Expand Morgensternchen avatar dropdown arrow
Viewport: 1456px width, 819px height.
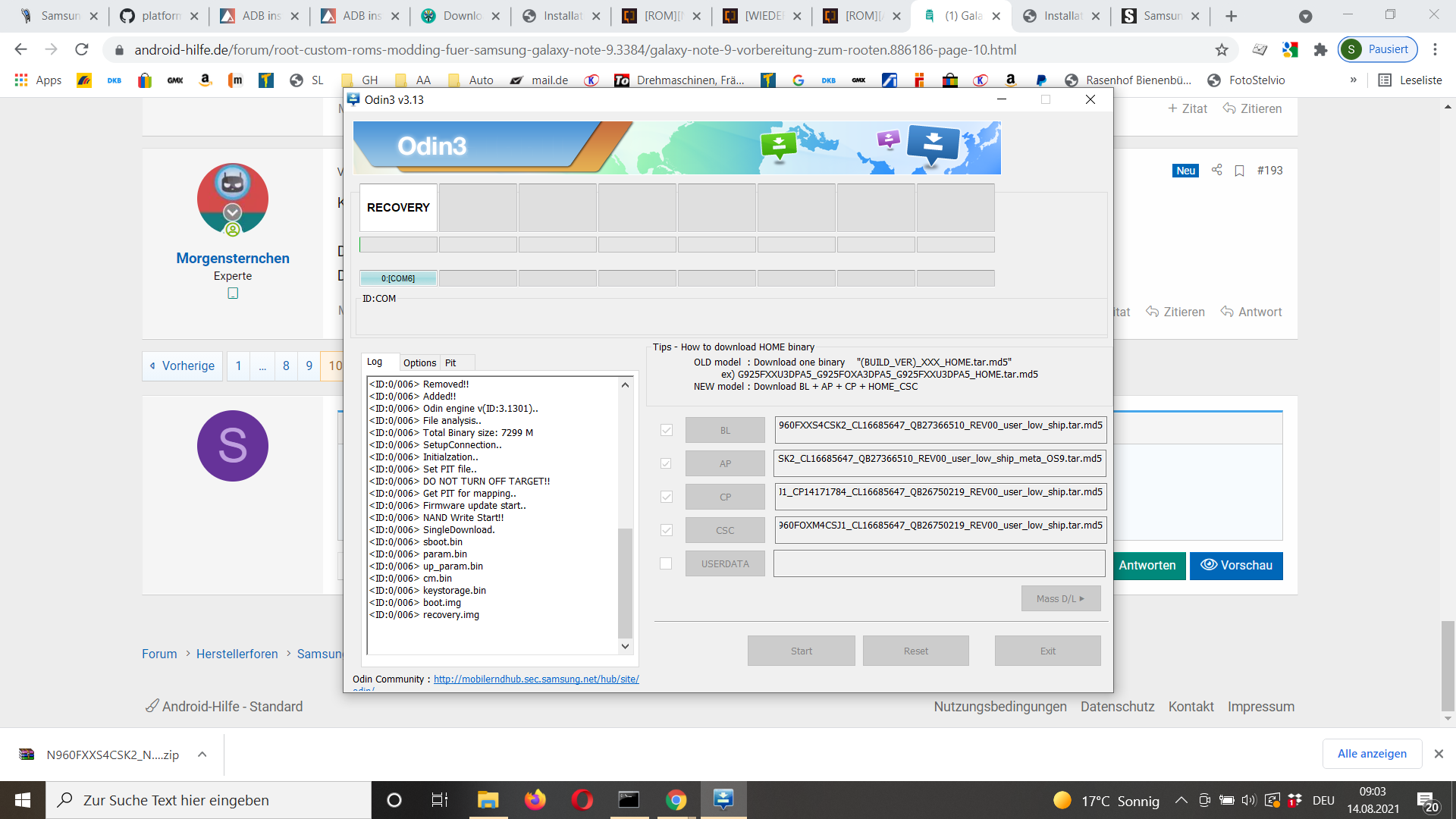click(x=233, y=212)
